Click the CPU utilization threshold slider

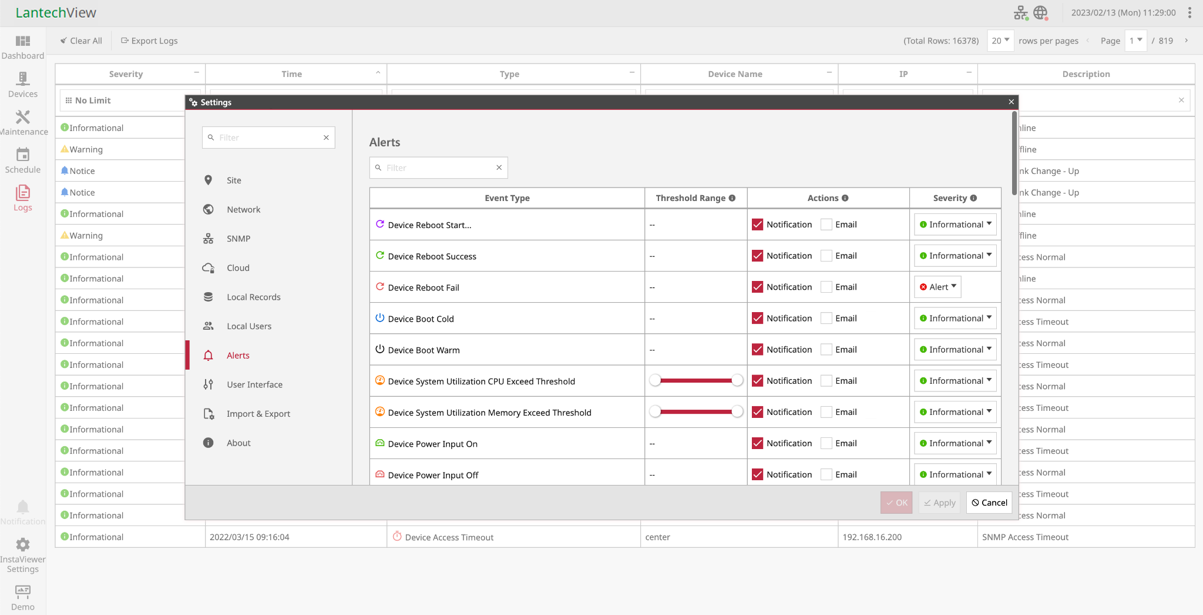696,381
